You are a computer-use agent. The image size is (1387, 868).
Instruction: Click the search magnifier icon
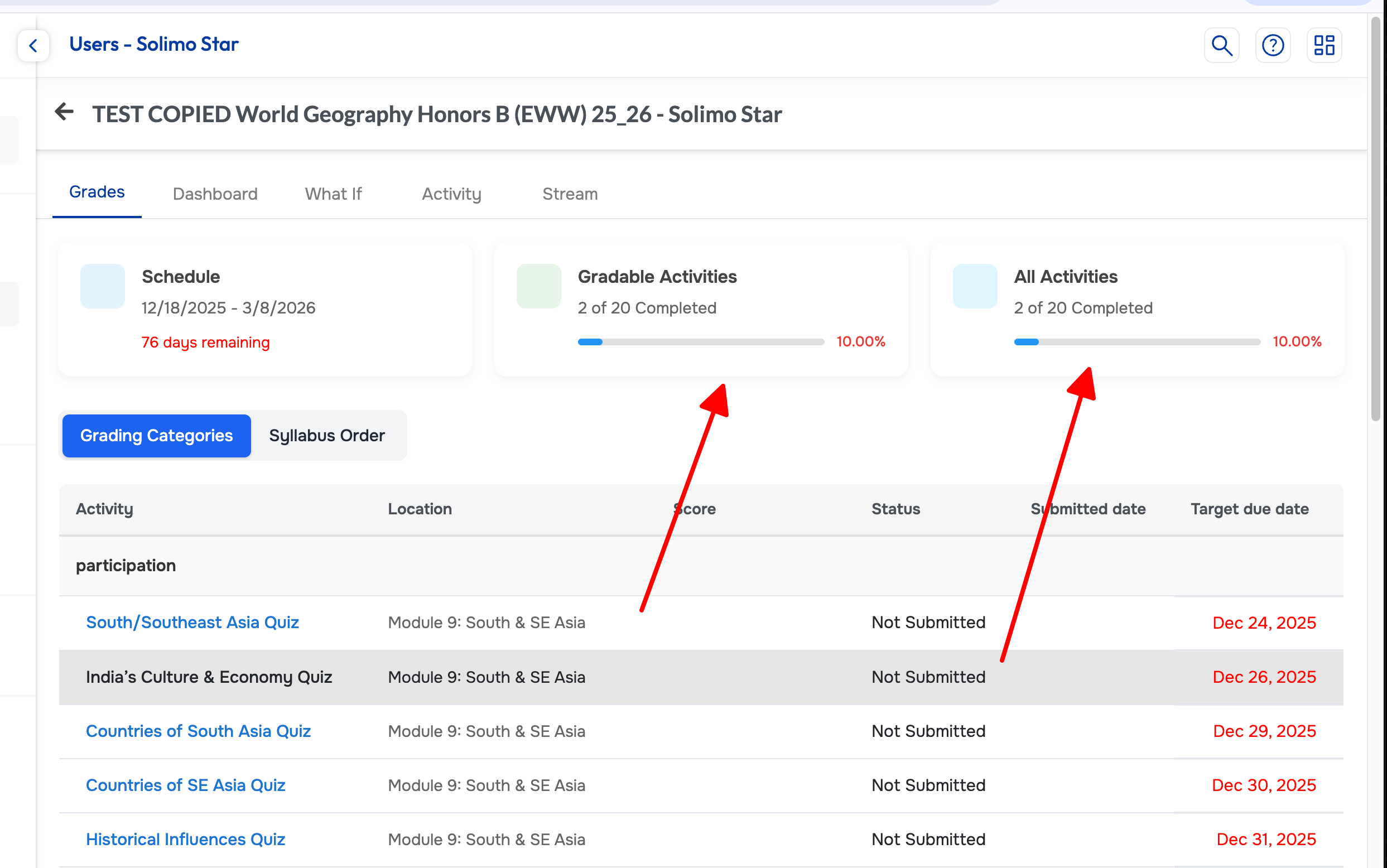tap(1221, 45)
